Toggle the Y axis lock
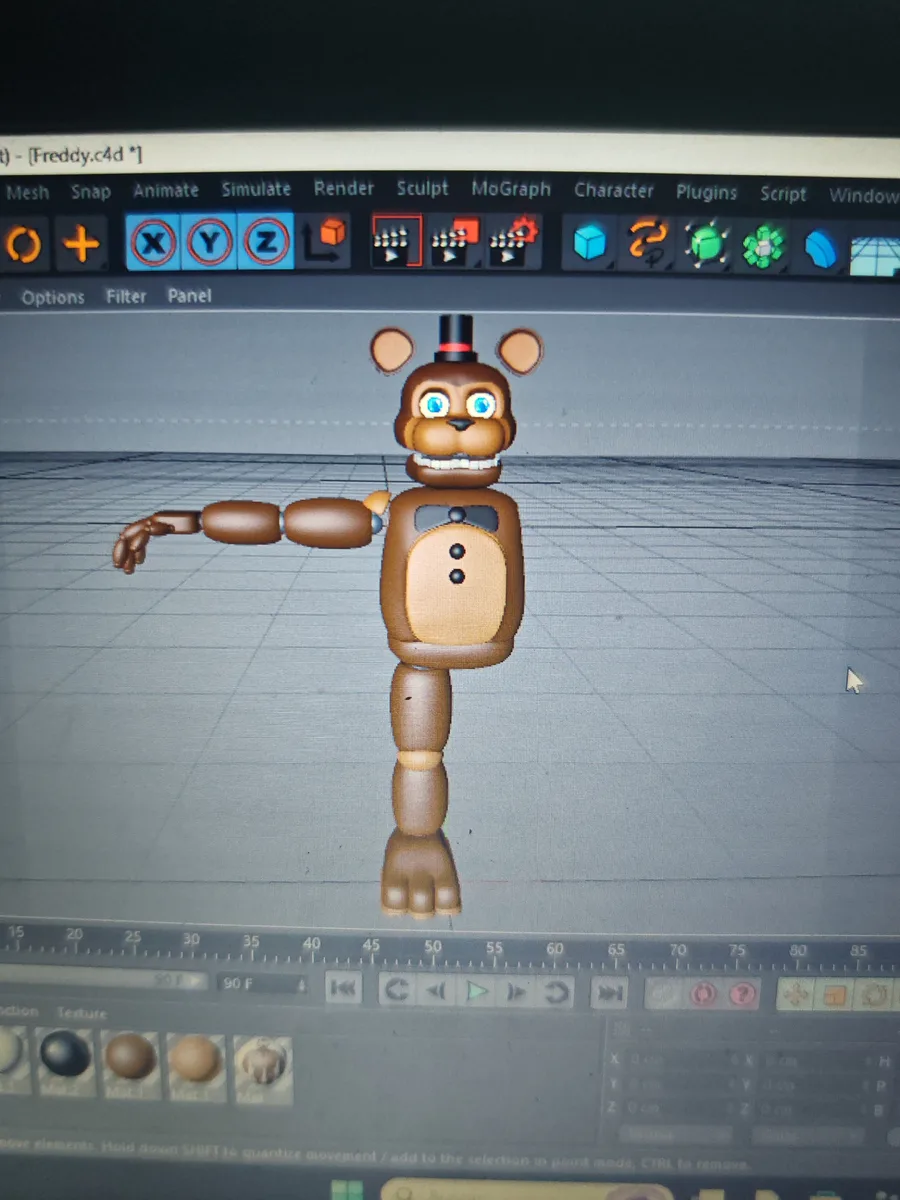 [211, 241]
